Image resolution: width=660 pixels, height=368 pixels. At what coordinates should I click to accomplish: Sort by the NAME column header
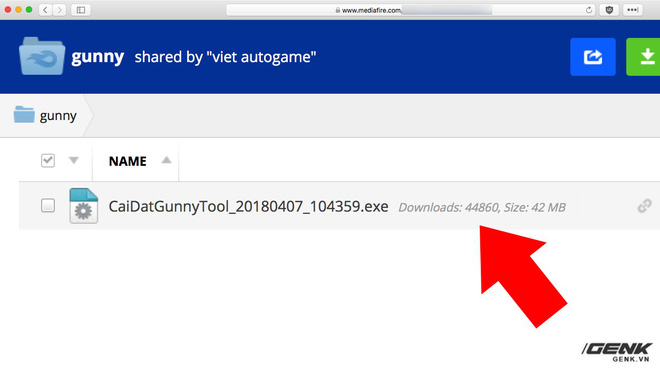[128, 161]
